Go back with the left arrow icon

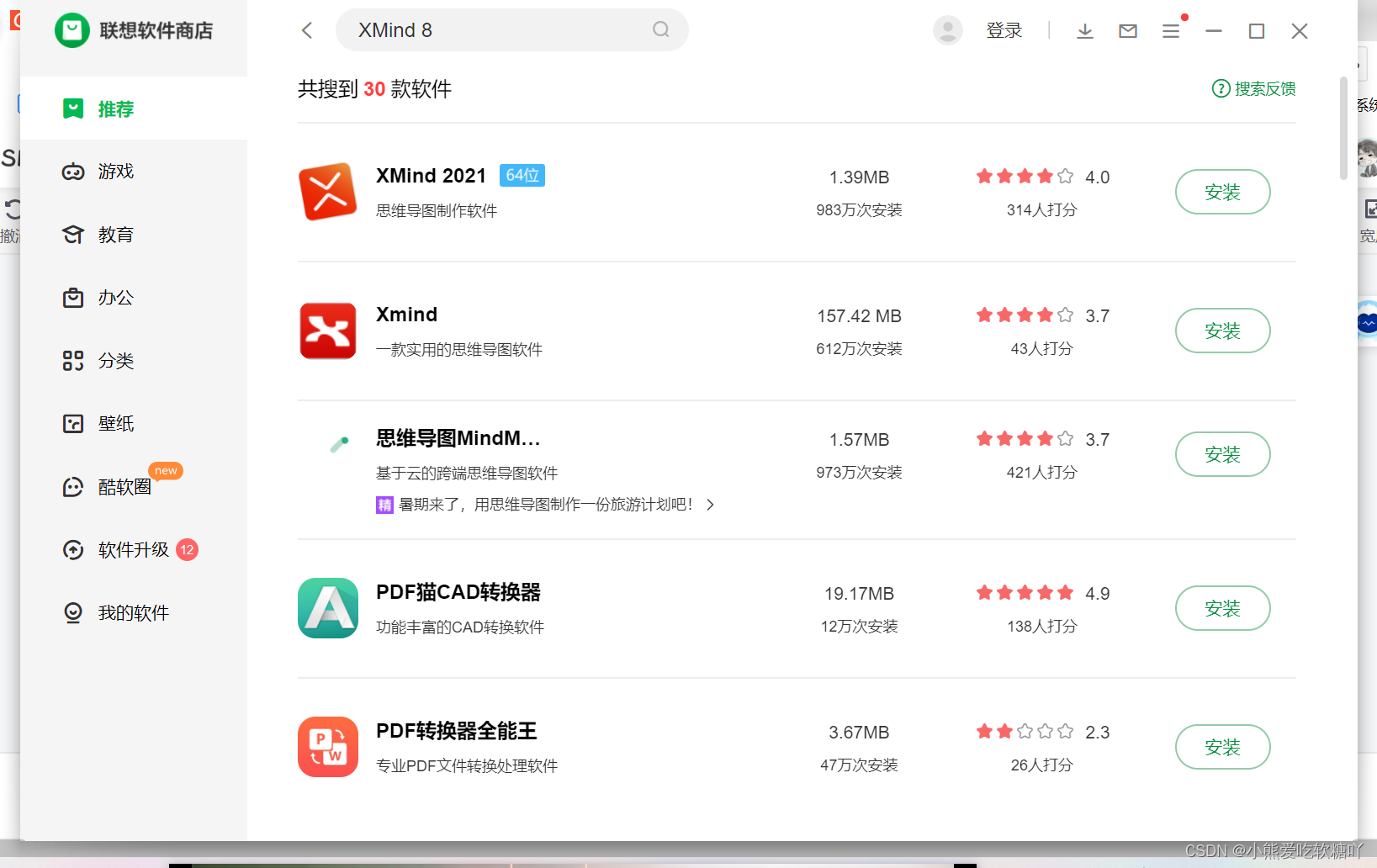(307, 30)
